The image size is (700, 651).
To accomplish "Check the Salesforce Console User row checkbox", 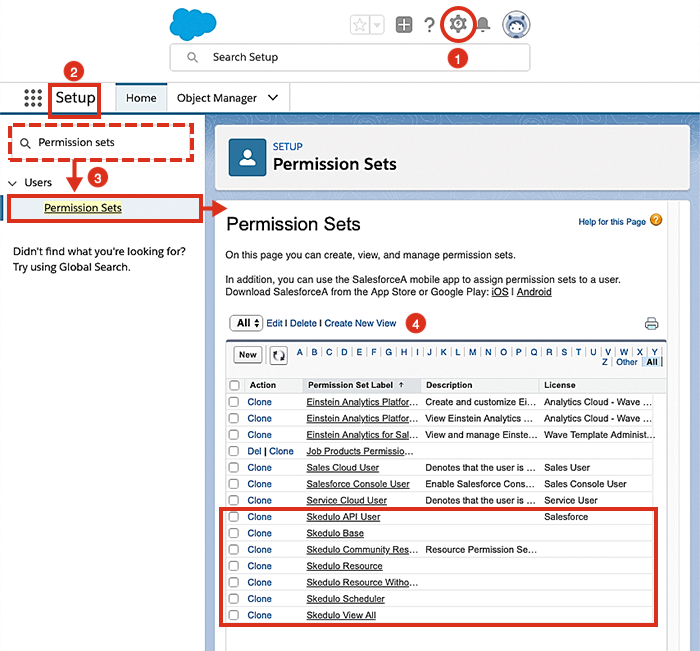I will click(233, 484).
